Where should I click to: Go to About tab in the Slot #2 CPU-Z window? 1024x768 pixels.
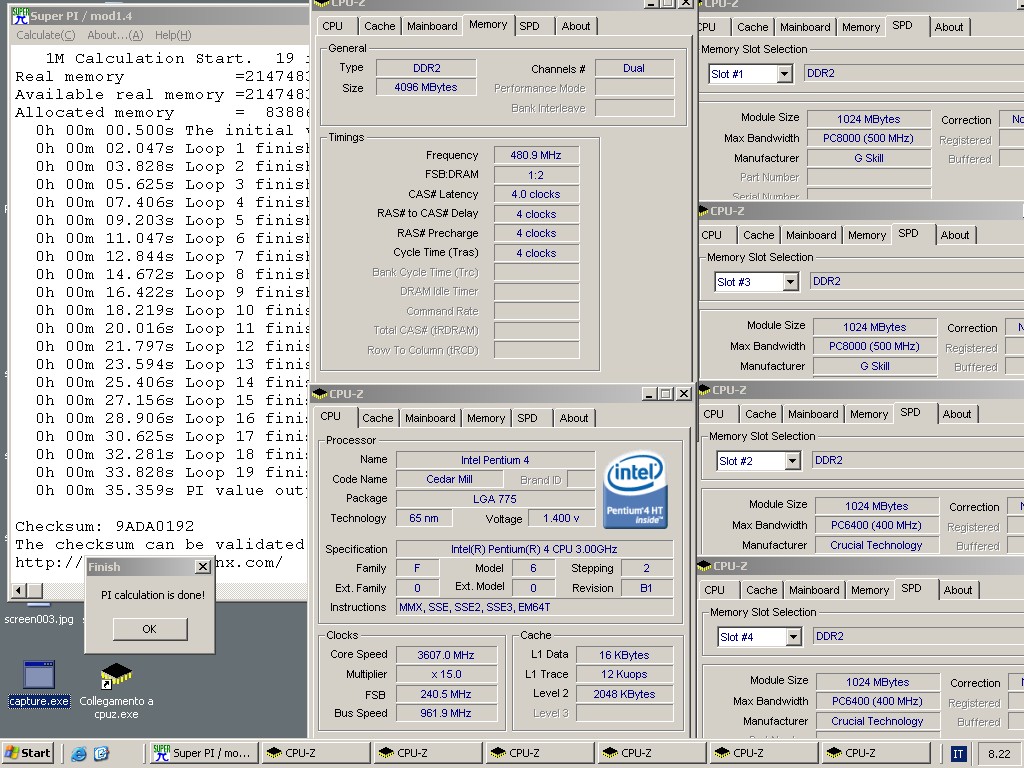[957, 414]
